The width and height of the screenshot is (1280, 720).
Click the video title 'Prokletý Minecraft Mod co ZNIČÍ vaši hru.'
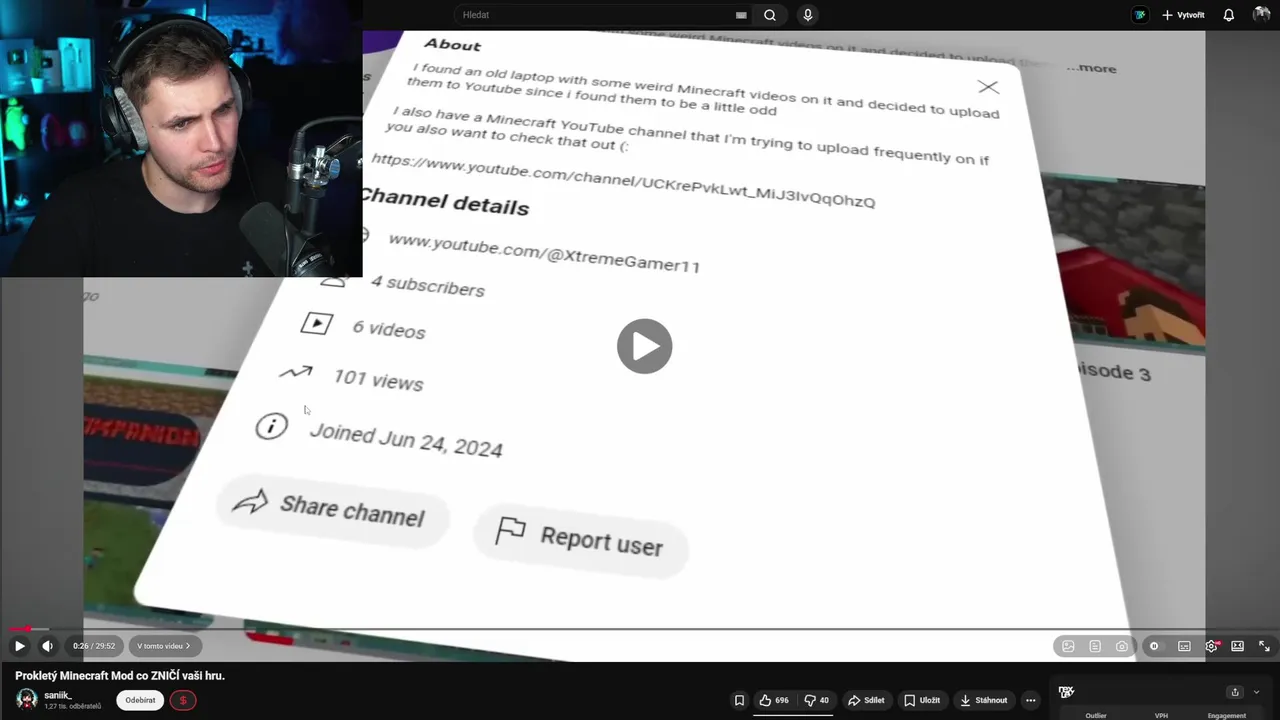tap(120, 676)
